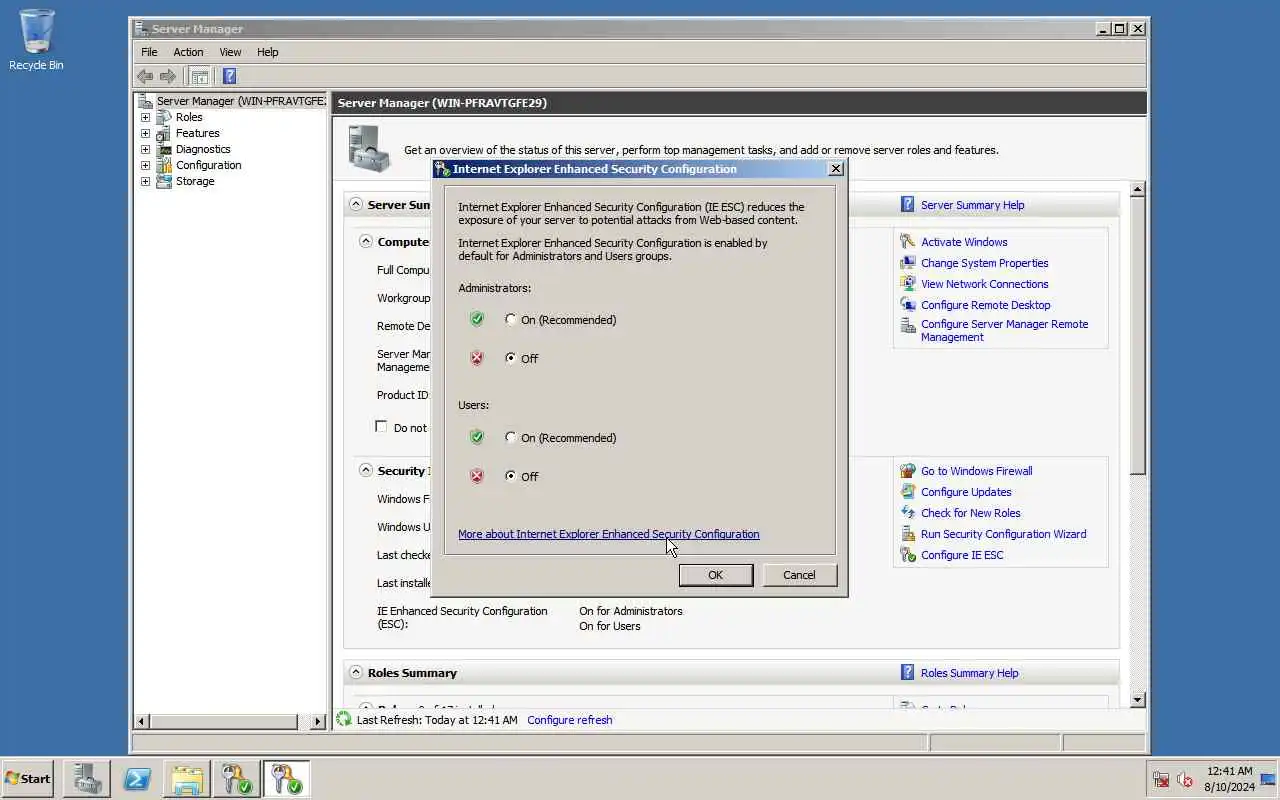Image resolution: width=1280 pixels, height=800 pixels.
Task: Click the Run Security Configuration Wizard icon
Action: pyautogui.click(x=908, y=534)
